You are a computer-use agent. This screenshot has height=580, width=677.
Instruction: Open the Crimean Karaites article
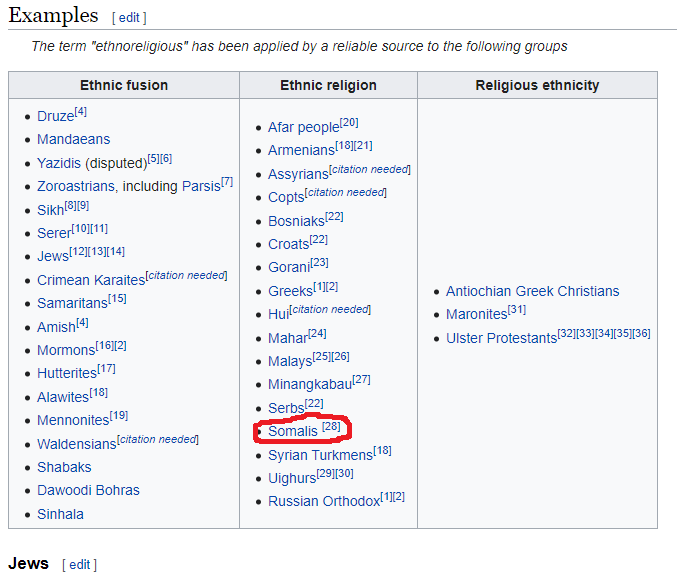click(x=91, y=280)
